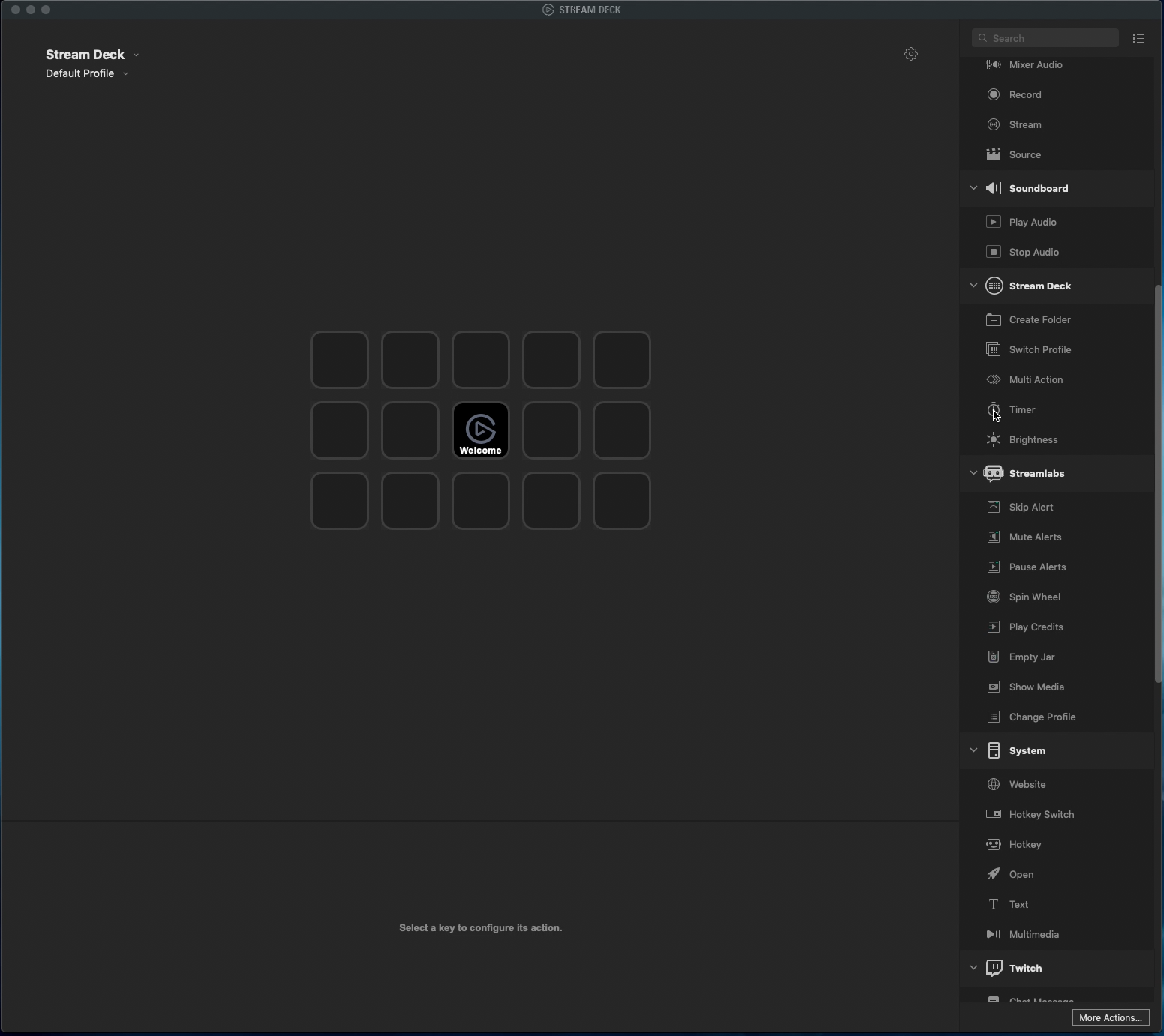Click the Switch Profile icon
The width and height of the screenshot is (1164, 1036).
[994, 349]
